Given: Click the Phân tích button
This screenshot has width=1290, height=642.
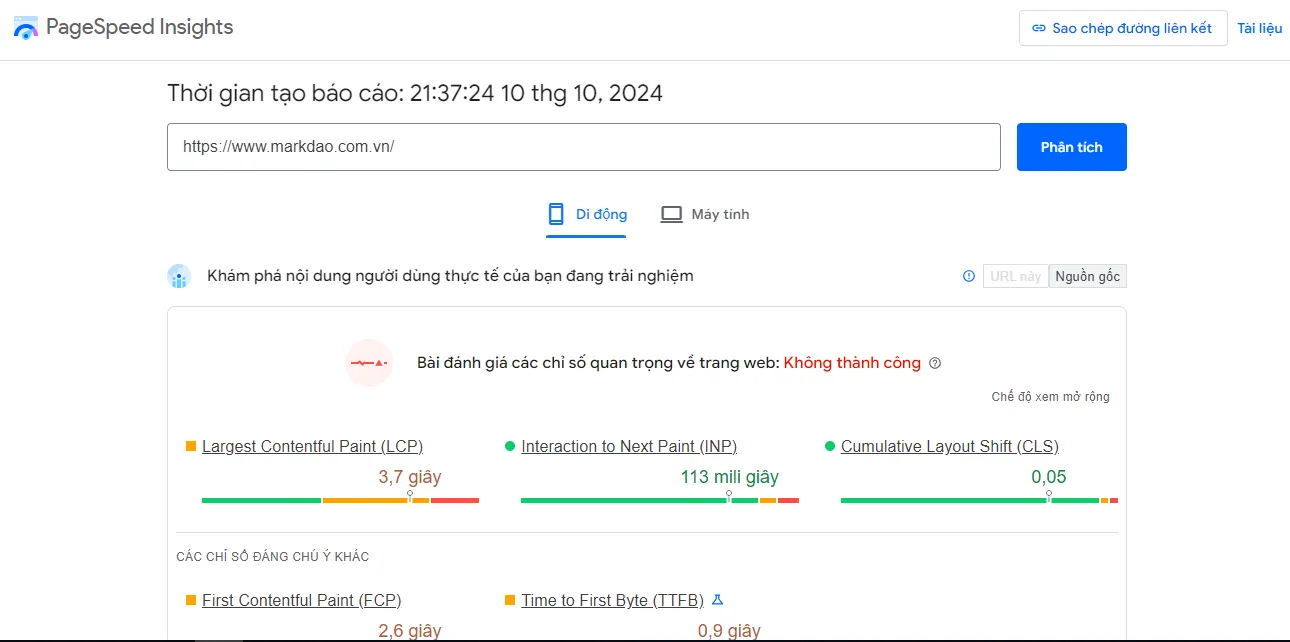Looking at the screenshot, I should [x=1071, y=146].
